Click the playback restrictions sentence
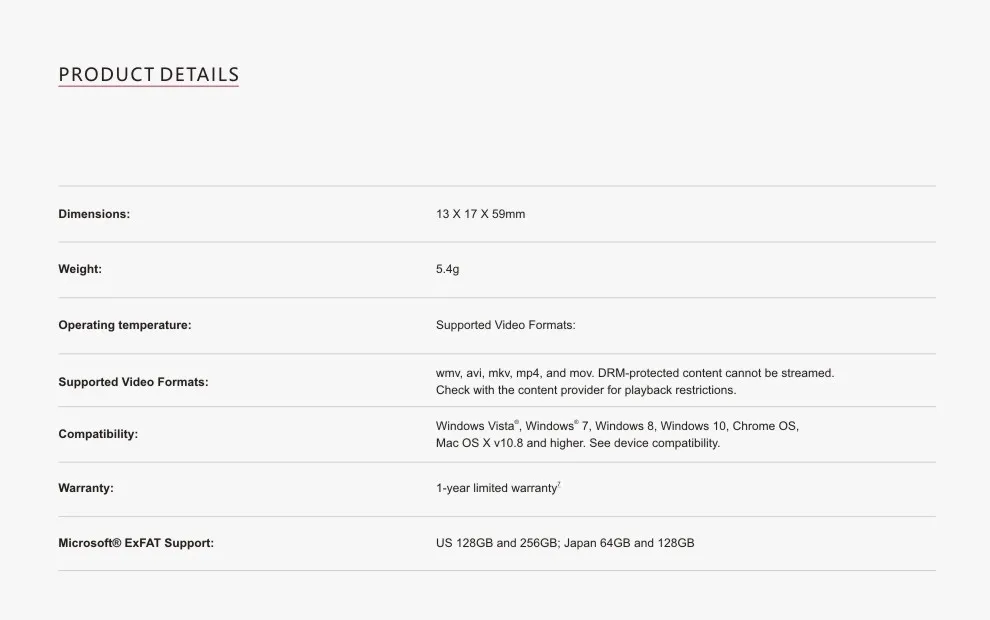990x620 pixels. coord(585,390)
